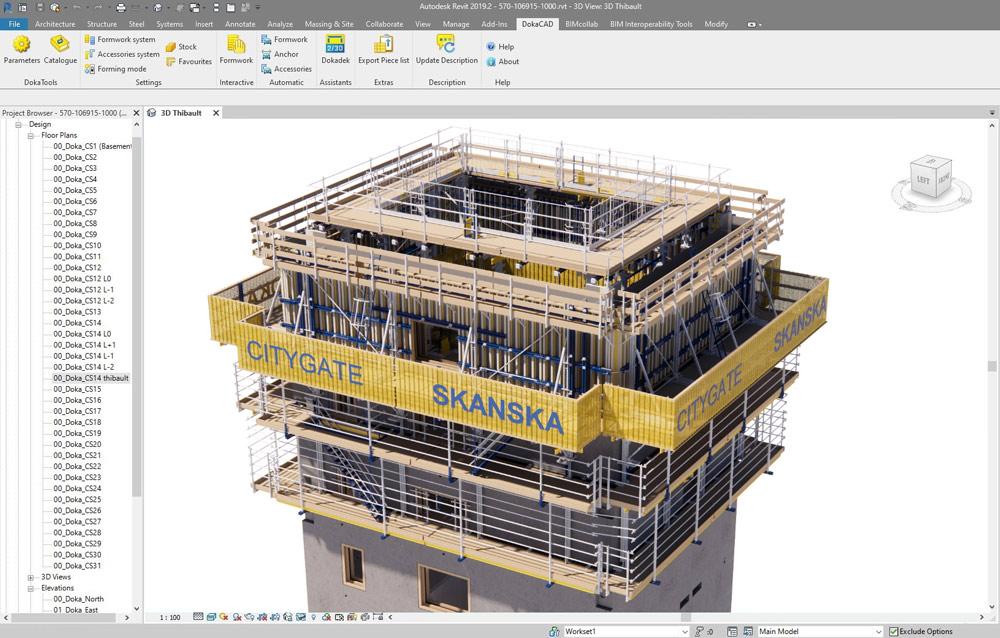The height and width of the screenshot is (638, 1000).
Task: Start the Dokadek assistant
Action: tap(335, 49)
